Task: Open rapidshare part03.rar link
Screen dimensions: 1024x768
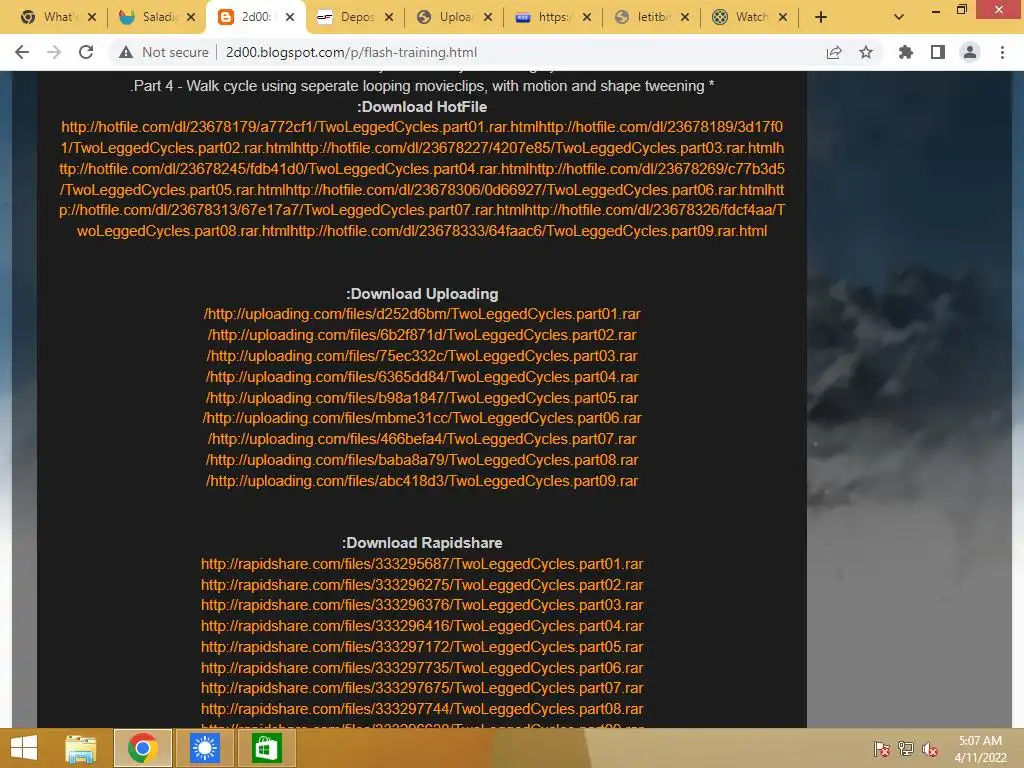Action: point(422,605)
